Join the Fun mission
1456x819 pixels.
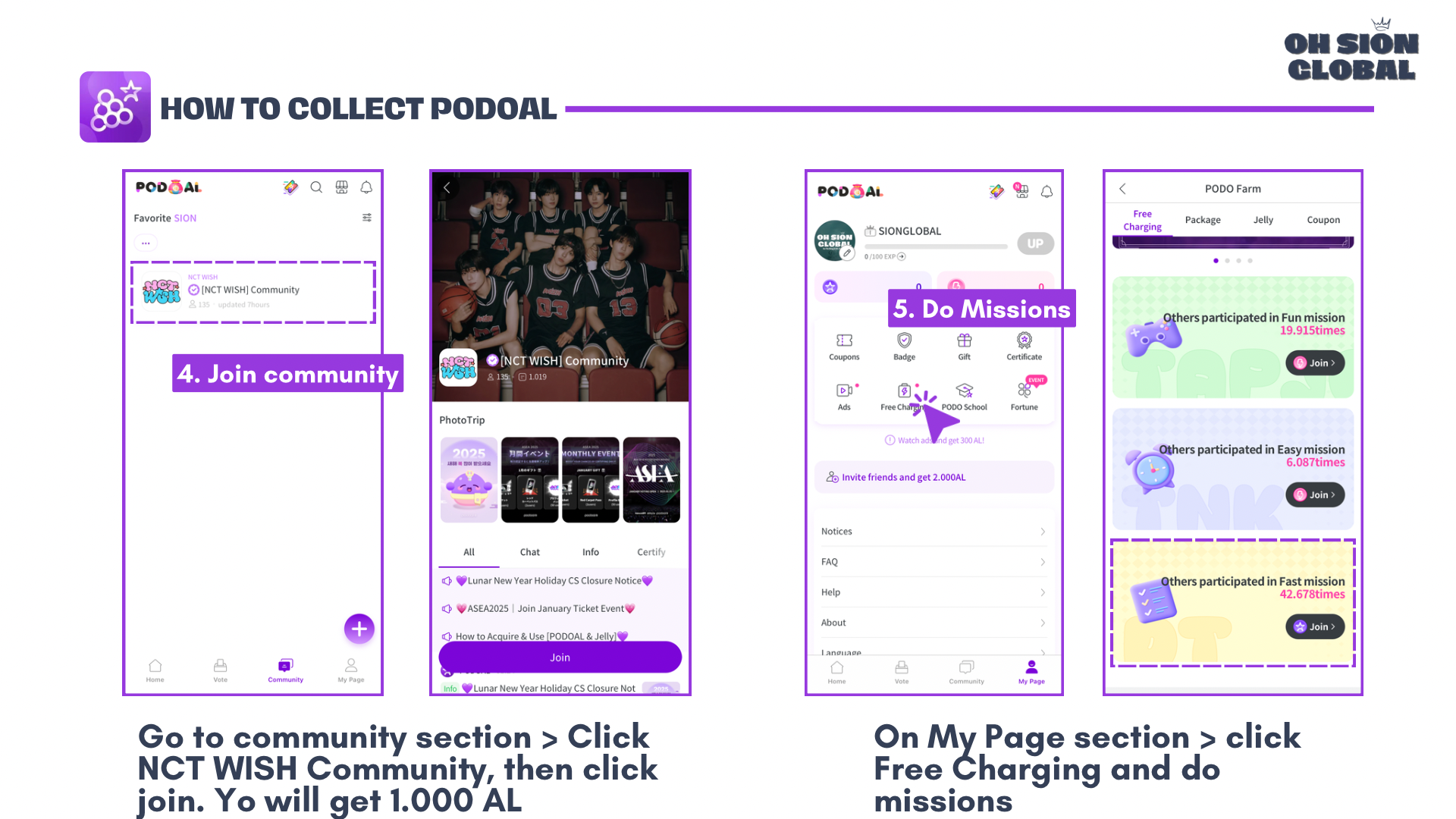coord(1315,363)
